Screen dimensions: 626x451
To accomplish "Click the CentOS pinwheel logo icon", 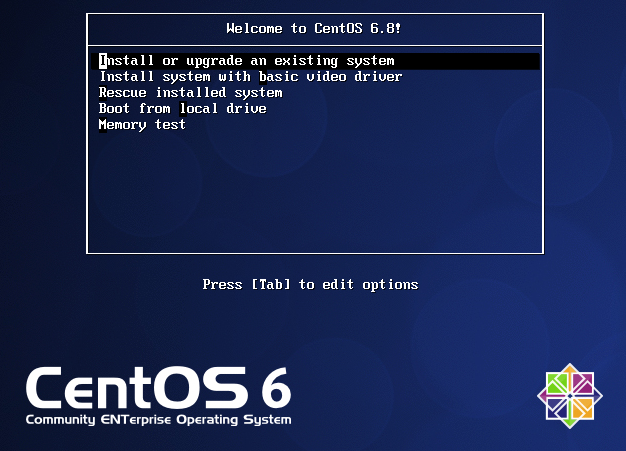I will tap(570, 396).
